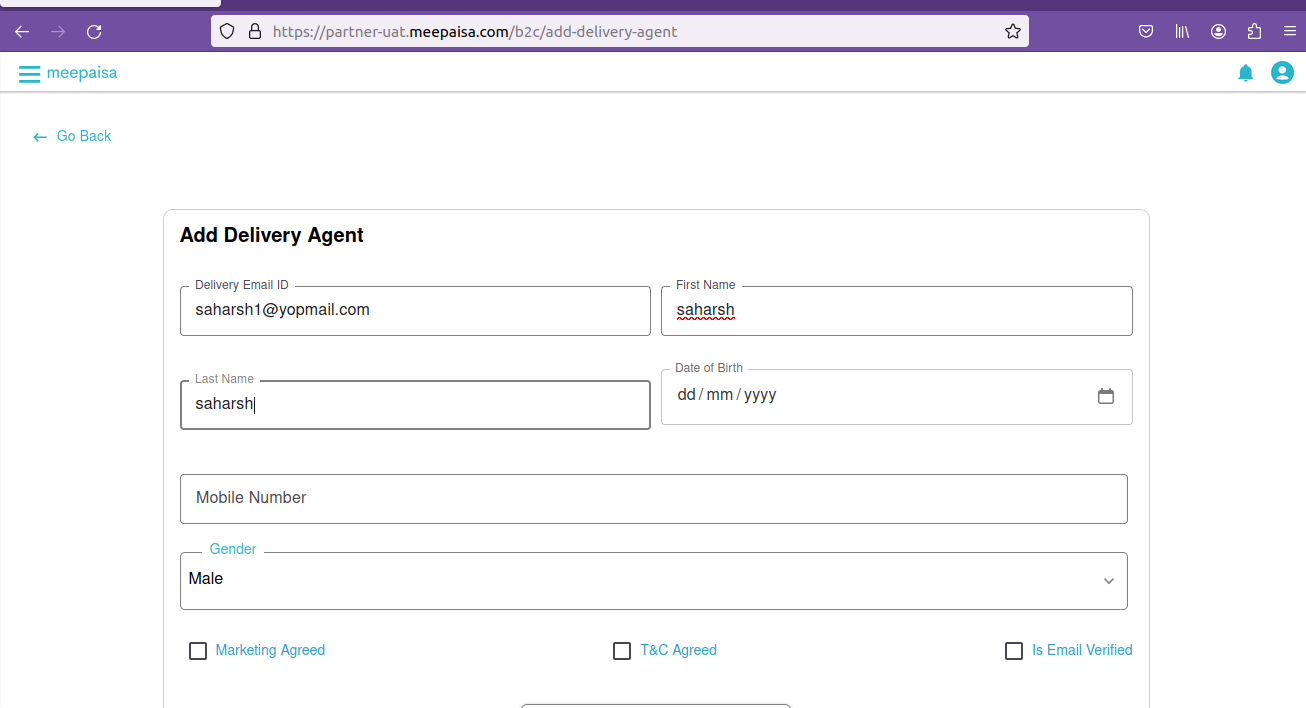
Task: Click the browser back arrow
Action: coord(22,32)
